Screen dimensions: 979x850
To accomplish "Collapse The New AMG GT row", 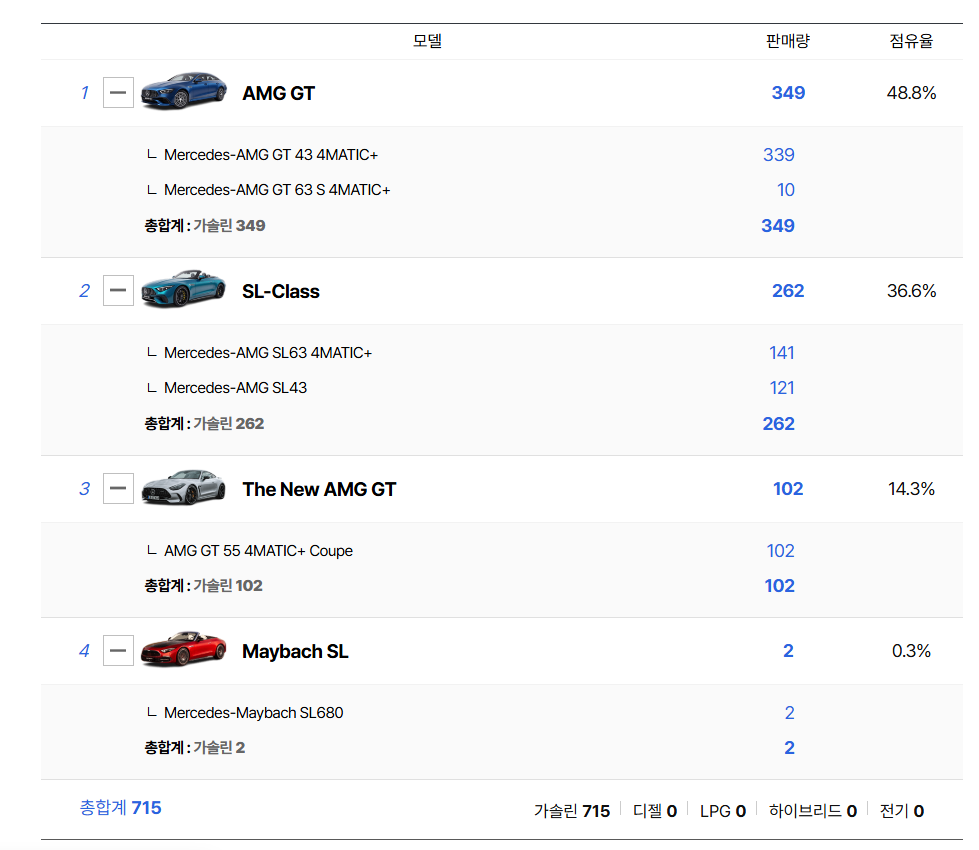I will pyautogui.click(x=118, y=488).
